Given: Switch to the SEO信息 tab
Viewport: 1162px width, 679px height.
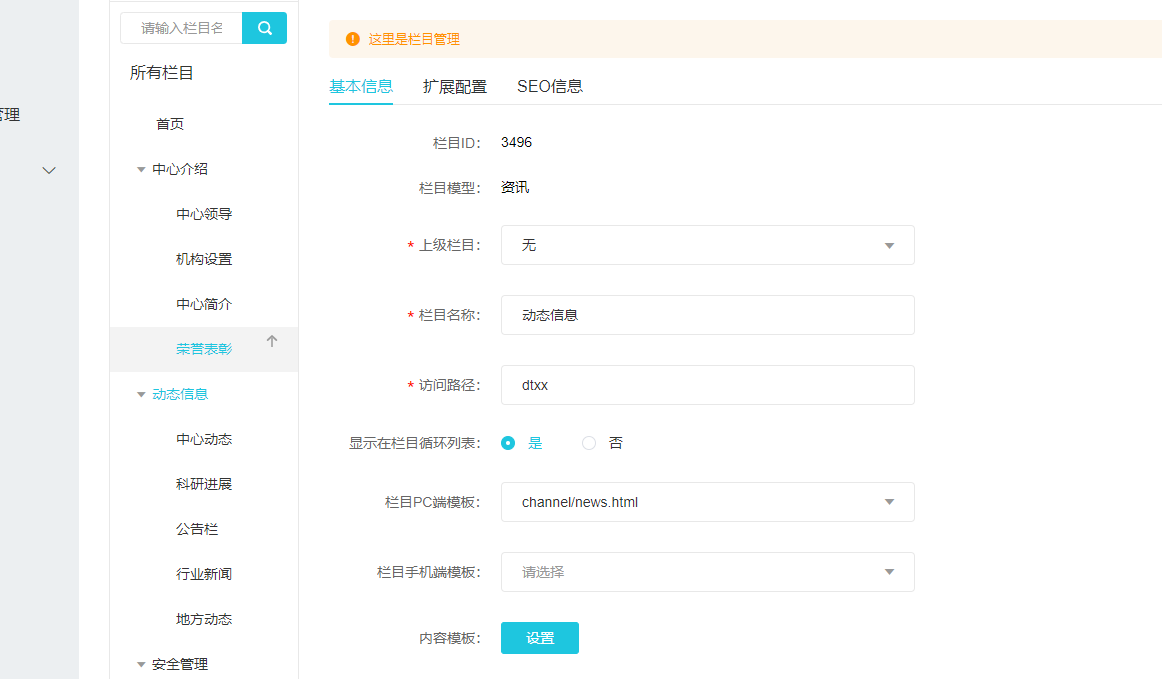Looking at the screenshot, I should point(550,86).
